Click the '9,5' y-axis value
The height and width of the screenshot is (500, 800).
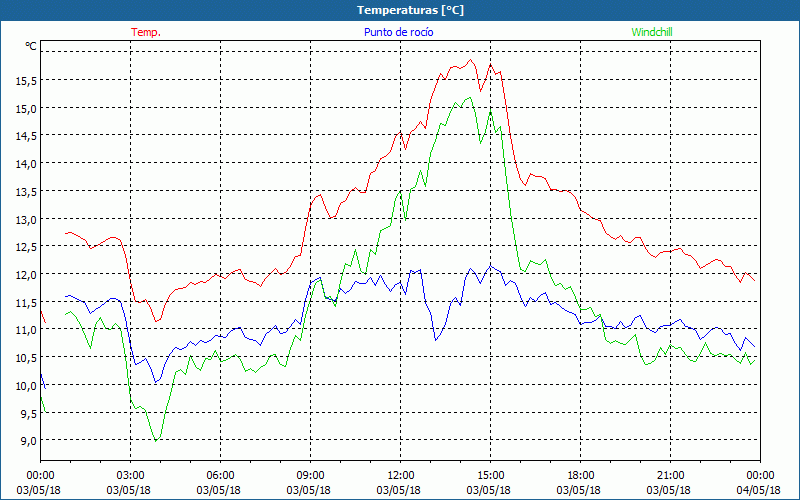coord(28,414)
